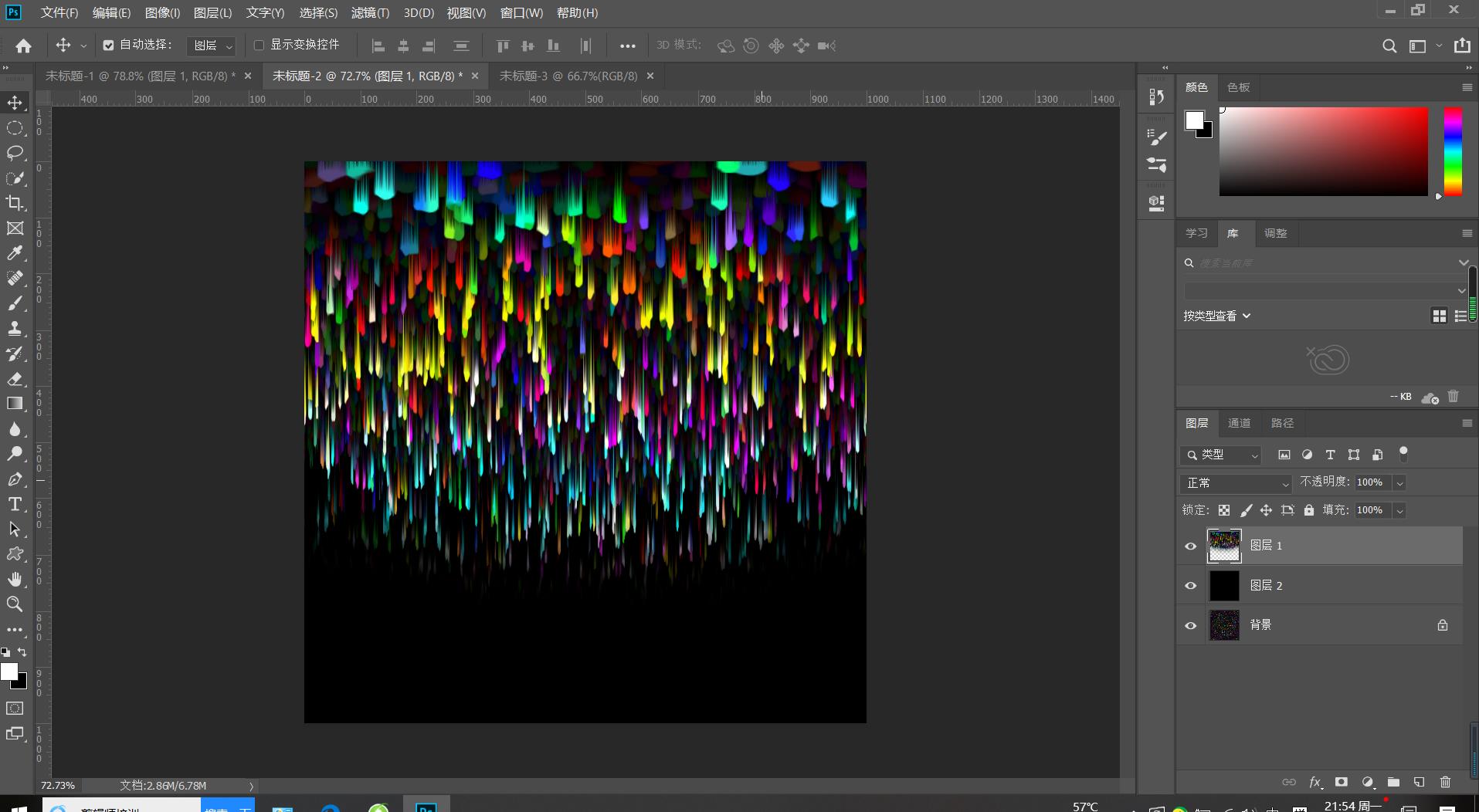The width and height of the screenshot is (1479, 812).
Task: Switch to document tab 未标题-3
Action: [x=568, y=76]
